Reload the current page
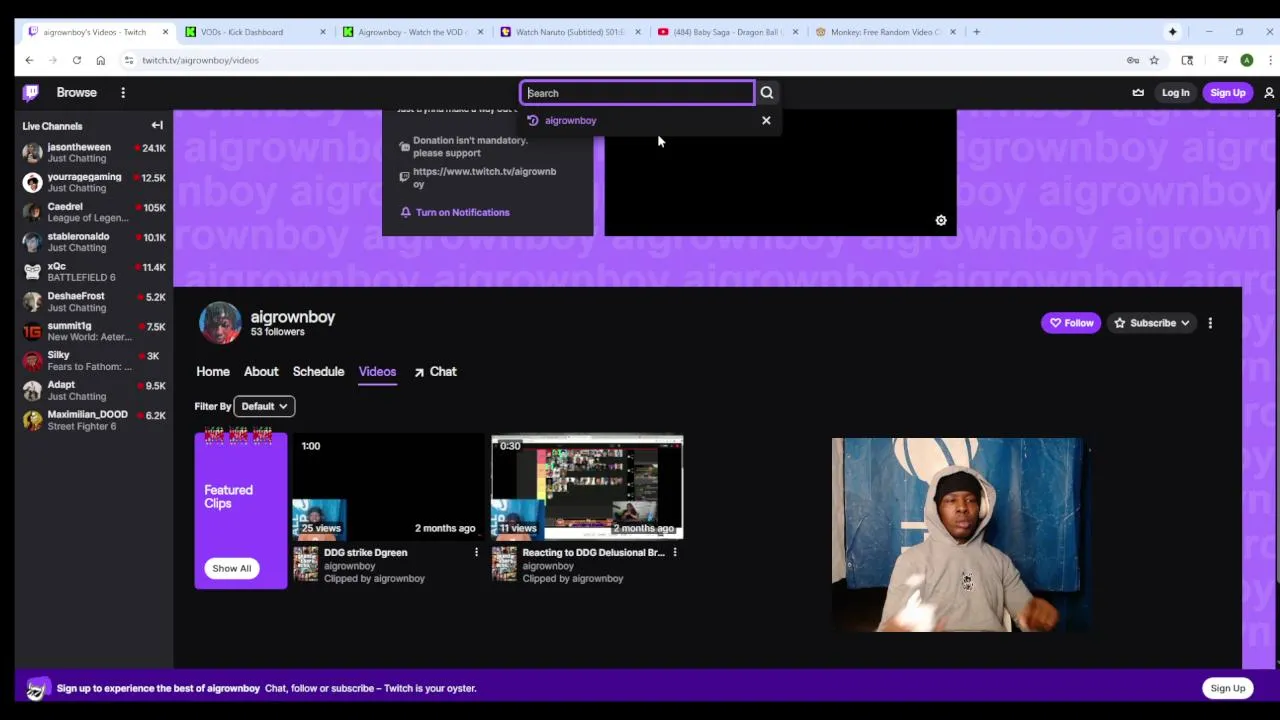This screenshot has height=720, width=1280. point(76,60)
